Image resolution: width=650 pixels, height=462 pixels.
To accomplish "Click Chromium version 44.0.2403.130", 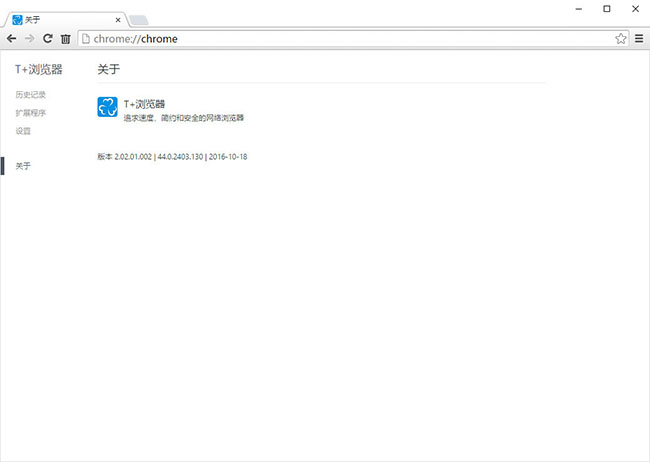I will (x=180, y=157).
